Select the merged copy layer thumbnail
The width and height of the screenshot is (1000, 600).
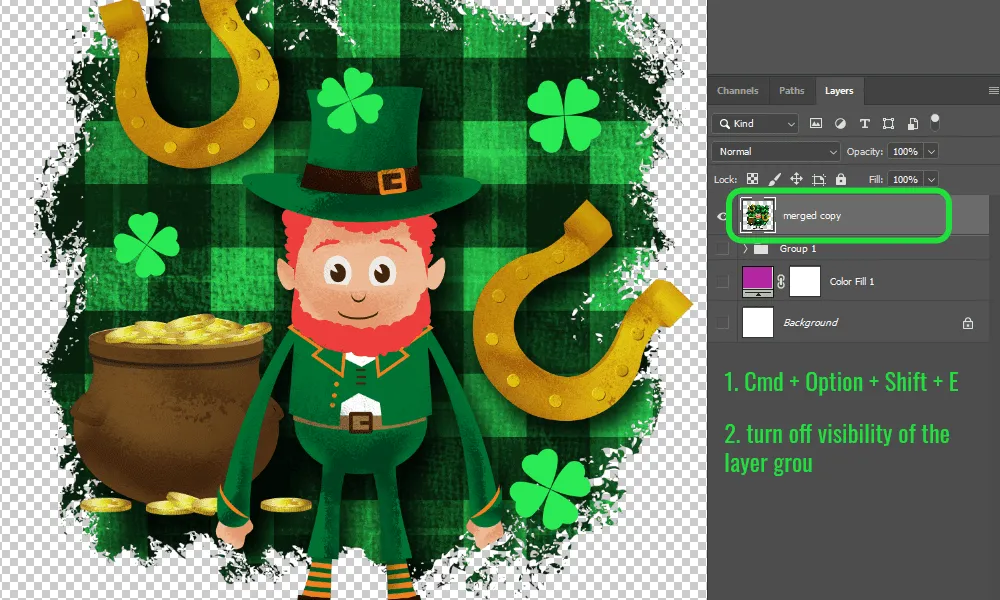click(758, 215)
